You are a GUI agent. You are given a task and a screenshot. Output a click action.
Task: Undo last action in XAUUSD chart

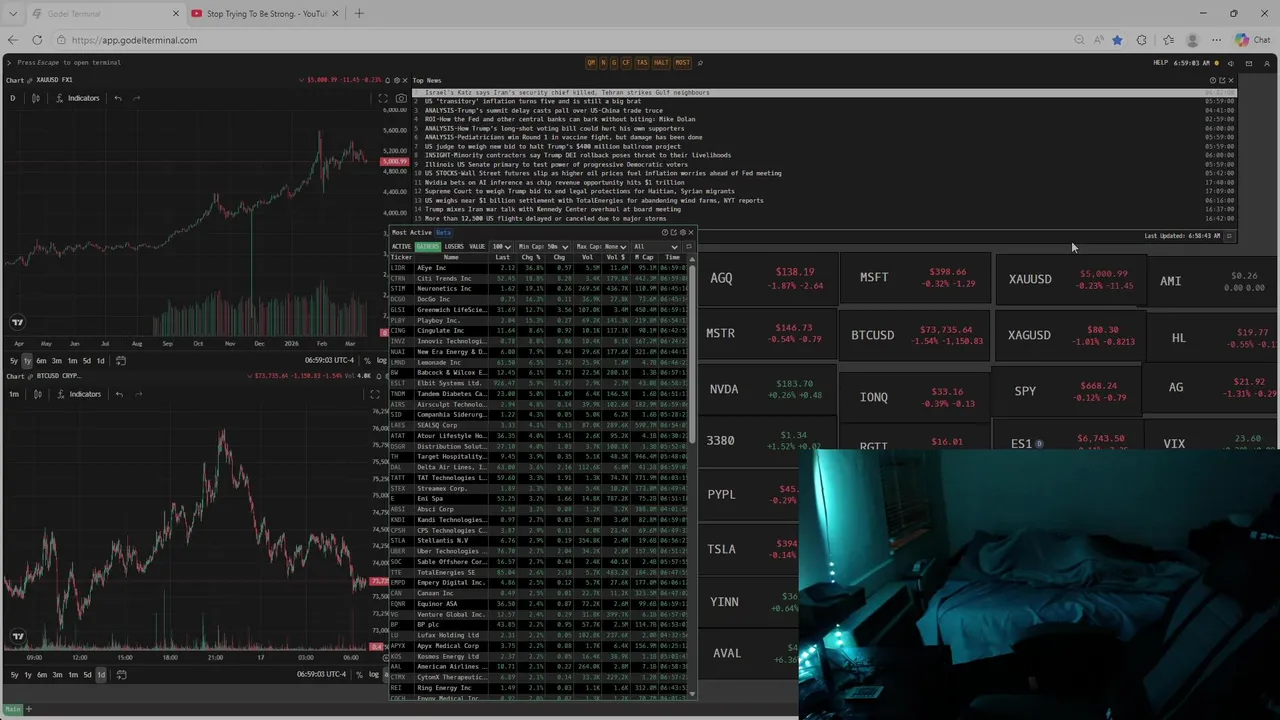tap(118, 98)
